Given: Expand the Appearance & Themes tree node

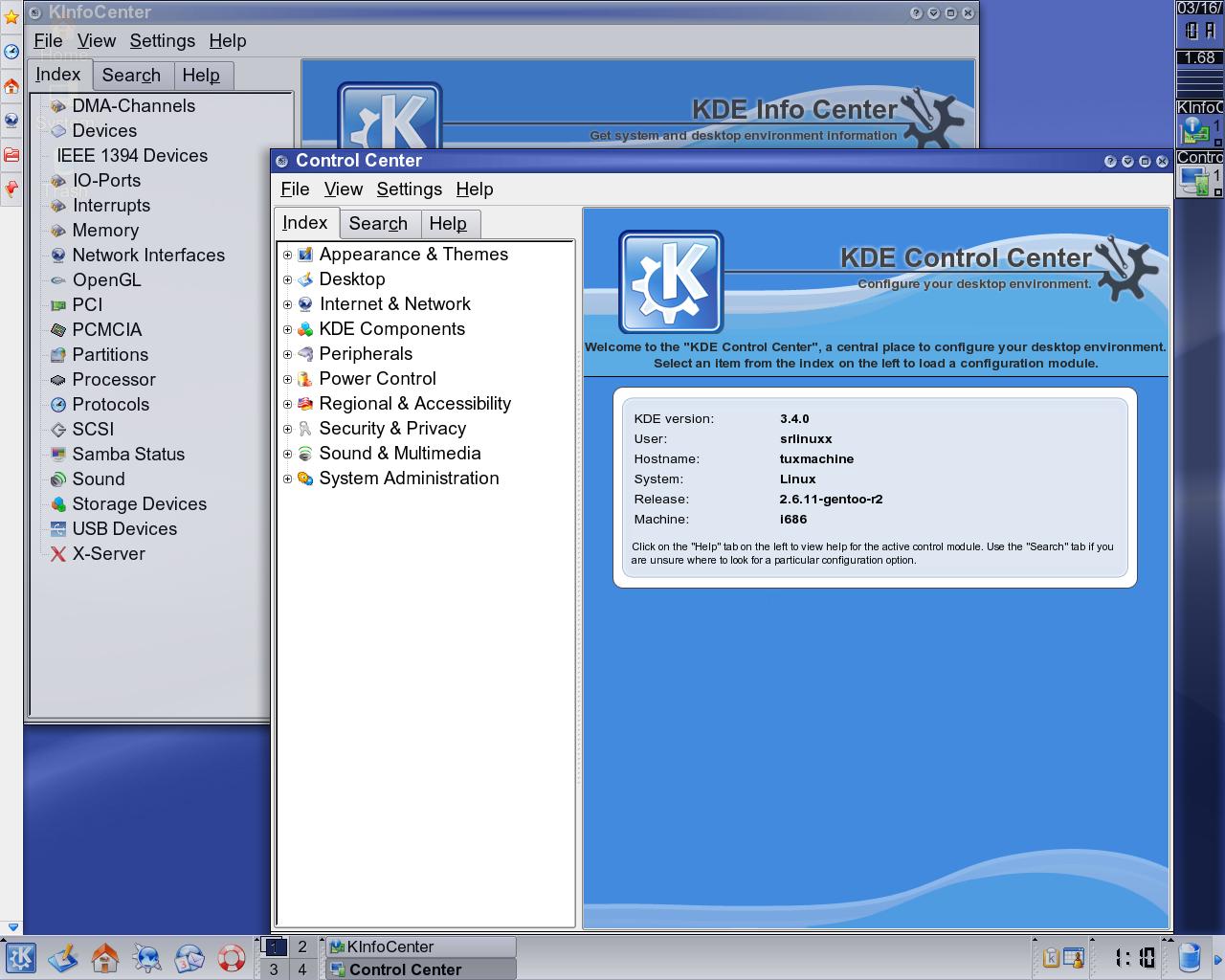Looking at the screenshot, I should (x=287, y=255).
